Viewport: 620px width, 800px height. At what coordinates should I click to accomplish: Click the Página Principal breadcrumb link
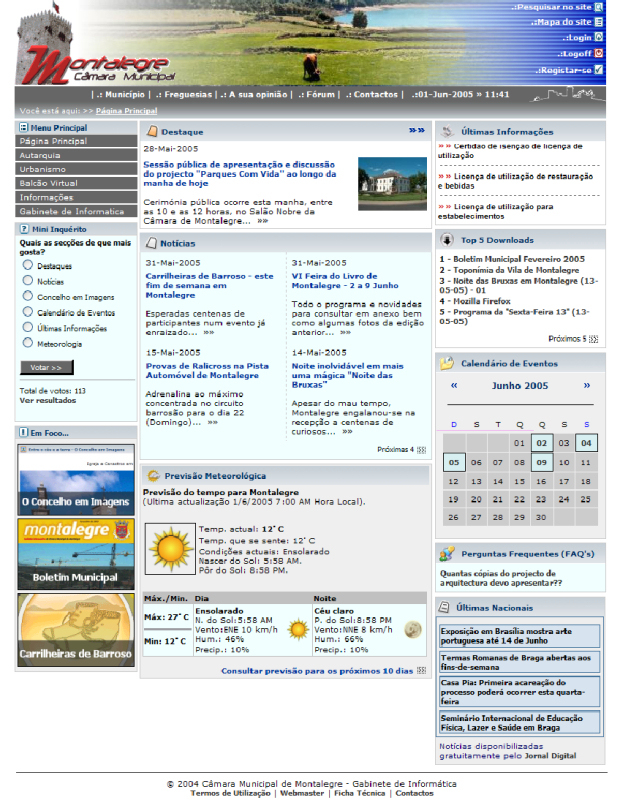[127, 111]
